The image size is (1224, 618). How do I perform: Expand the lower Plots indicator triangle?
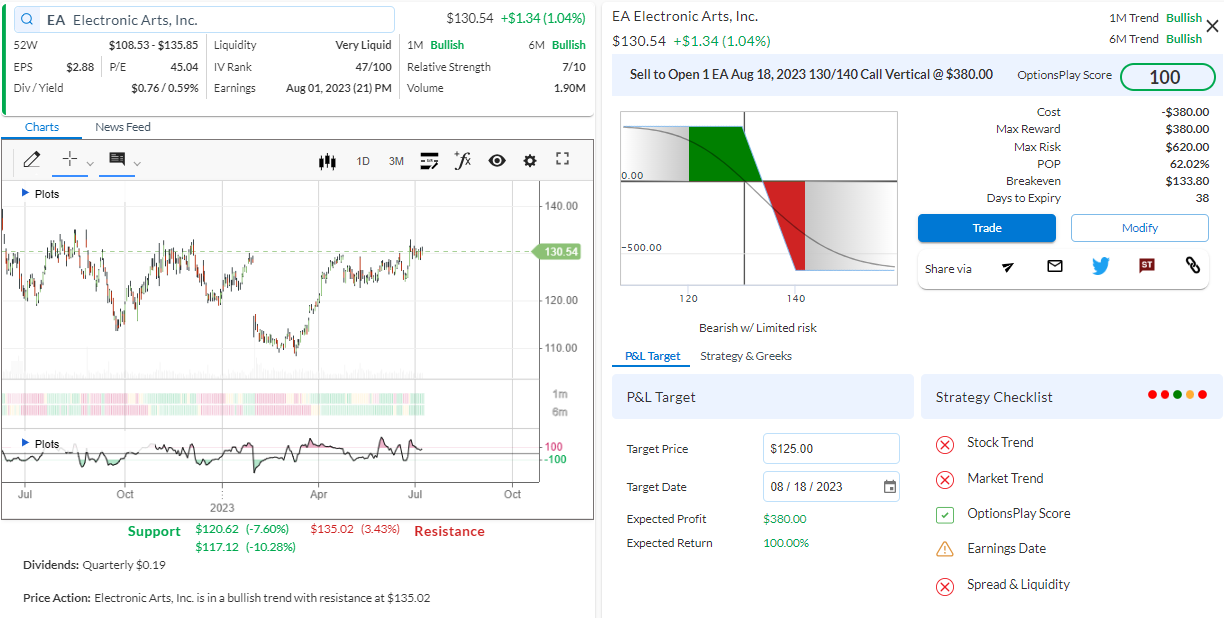point(25,442)
